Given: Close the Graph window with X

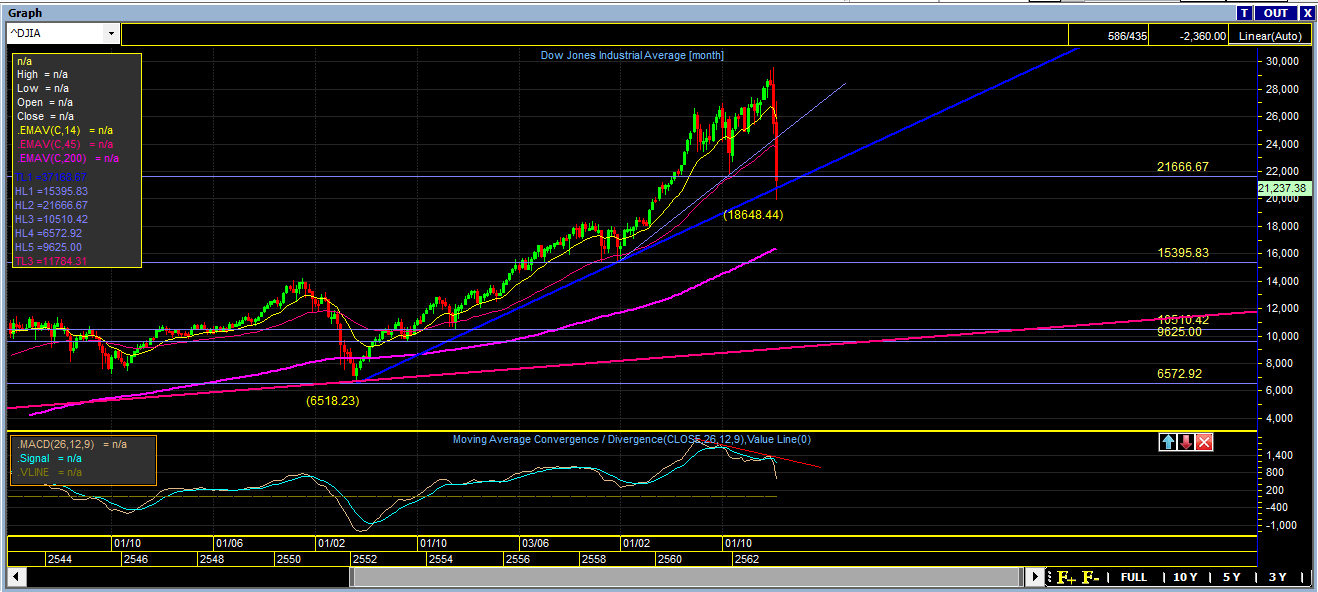Looking at the screenshot, I should coord(1307,13).
